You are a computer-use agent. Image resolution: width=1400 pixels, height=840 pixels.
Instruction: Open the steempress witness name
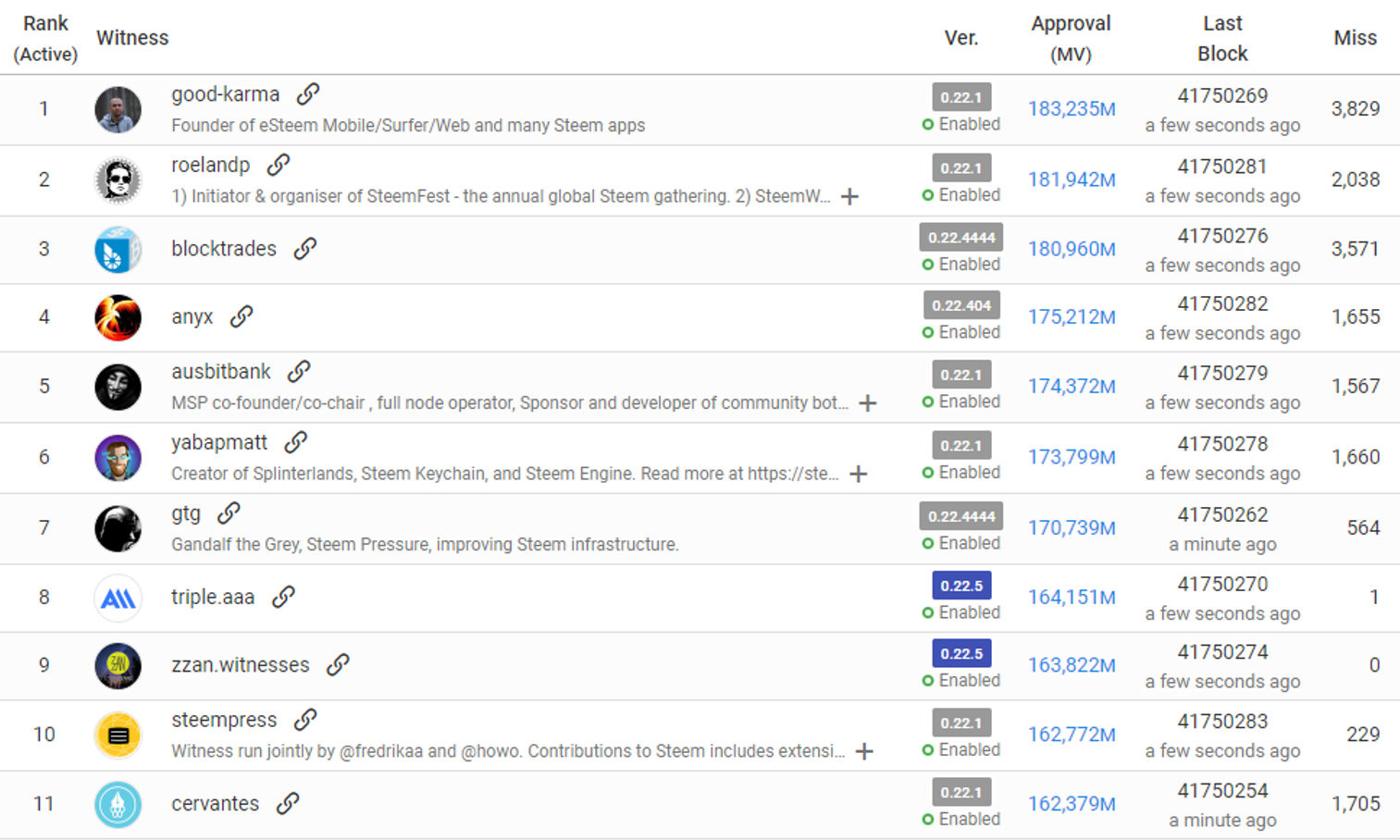pos(224,720)
